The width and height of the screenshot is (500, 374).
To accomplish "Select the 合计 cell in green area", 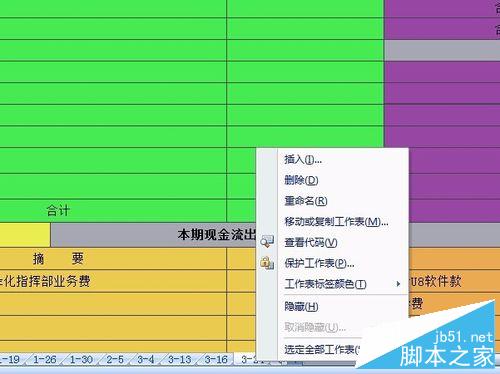I will [113, 211].
